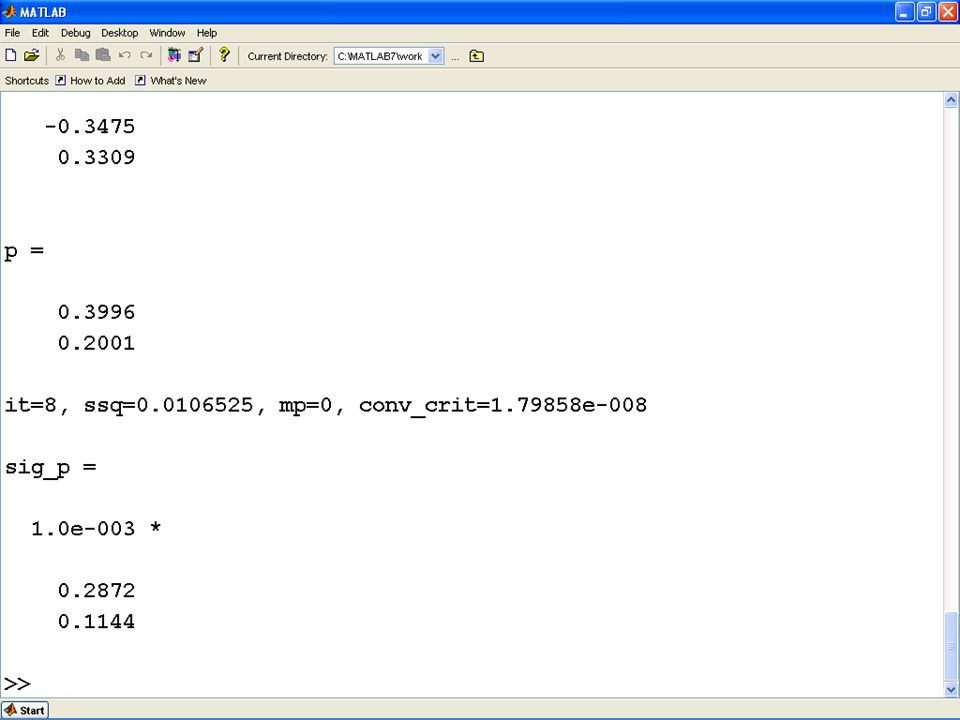Launch Simulink from toolbar icon
This screenshot has width=960, height=720.
pyautogui.click(x=174, y=56)
